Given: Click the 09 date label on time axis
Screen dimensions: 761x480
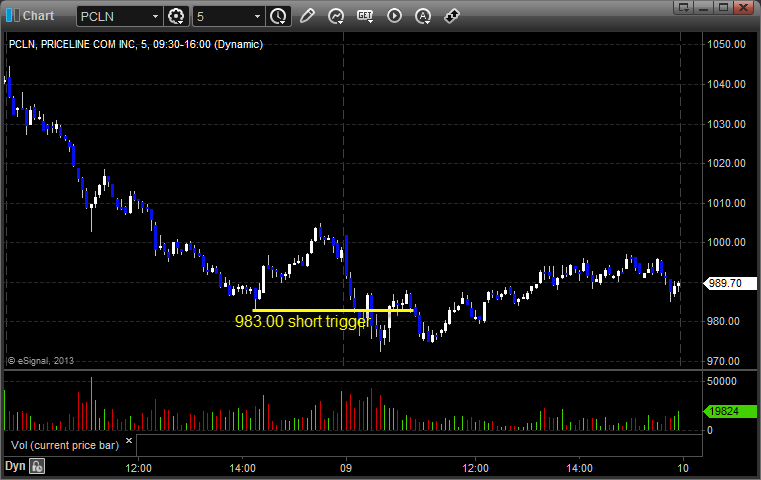Looking at the screenshot, I should (x=346, y=468).
